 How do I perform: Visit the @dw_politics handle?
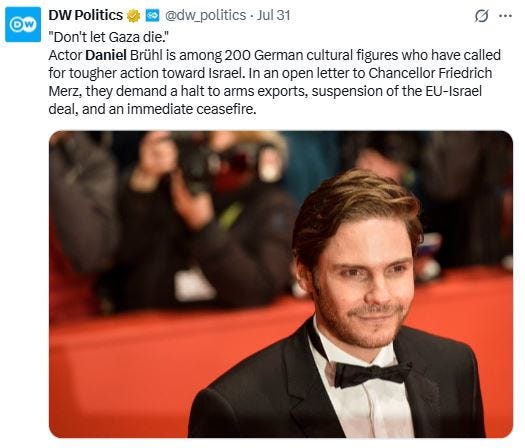[205, 15]
